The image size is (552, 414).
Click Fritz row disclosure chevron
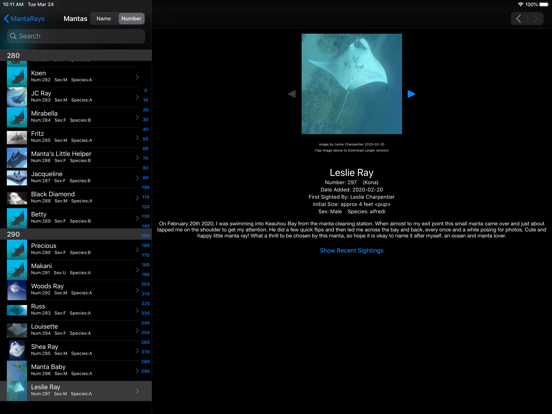137,137
